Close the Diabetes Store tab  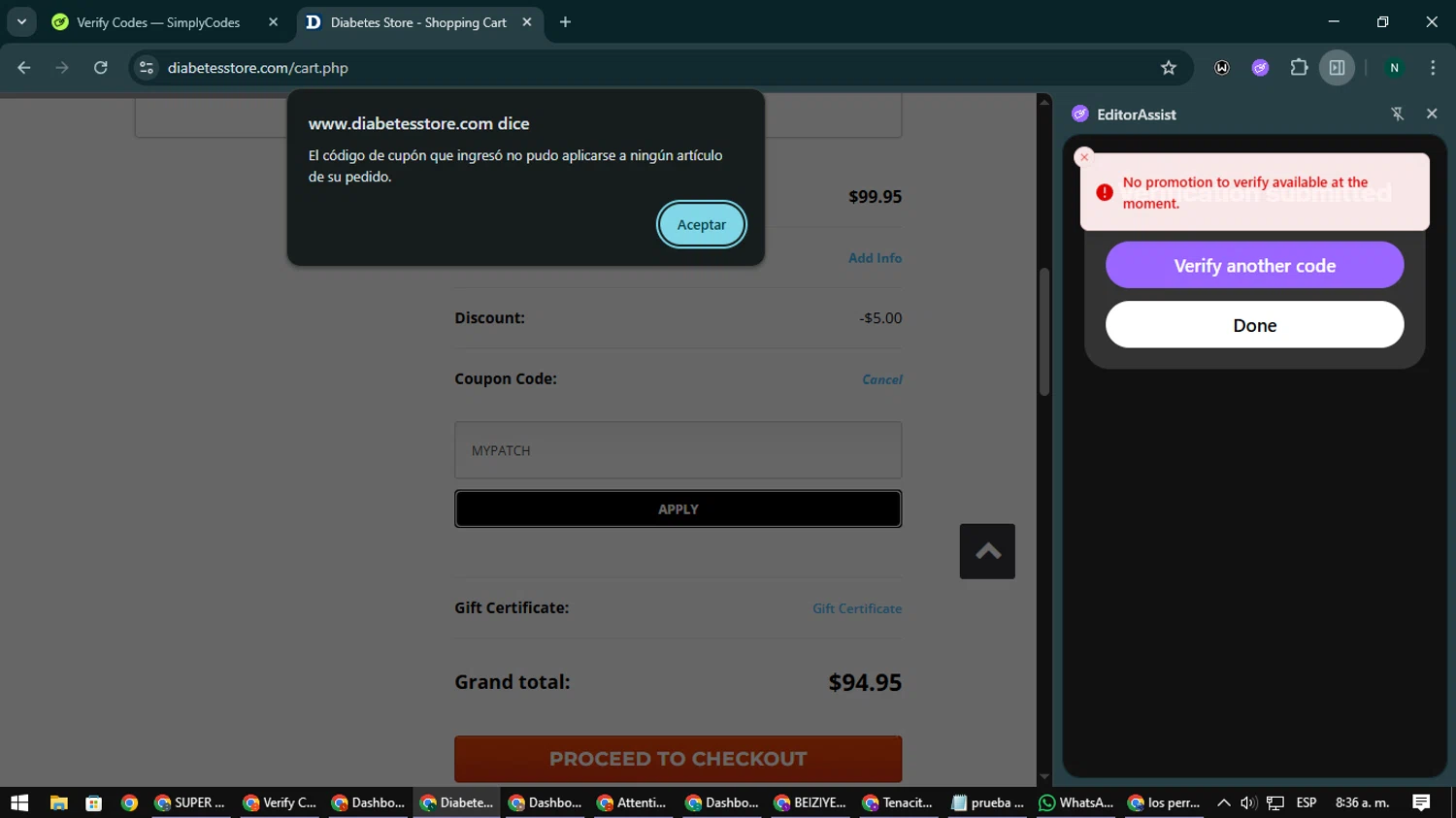tap(526, 22)
